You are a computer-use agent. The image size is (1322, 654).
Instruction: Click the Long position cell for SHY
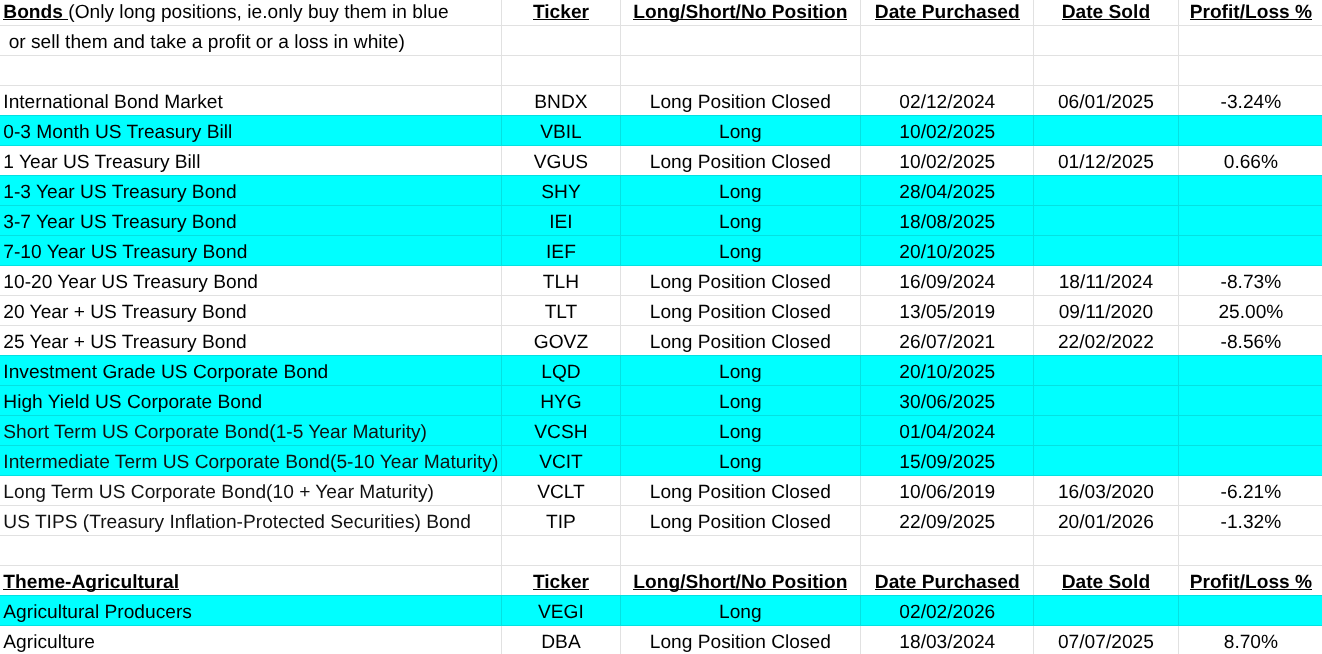point(740,192)
